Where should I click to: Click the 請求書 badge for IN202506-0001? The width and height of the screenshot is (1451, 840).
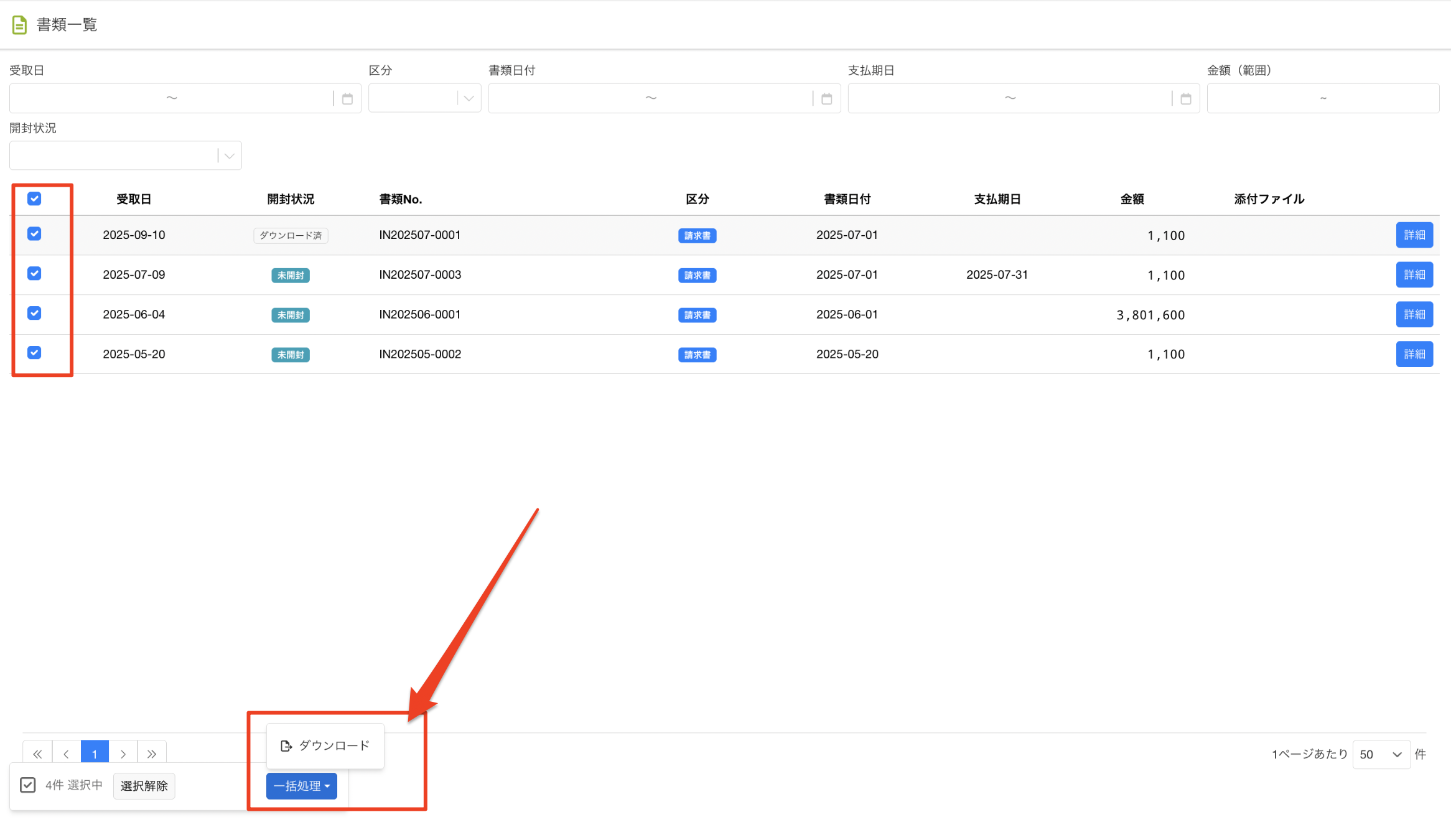[697, 315]
